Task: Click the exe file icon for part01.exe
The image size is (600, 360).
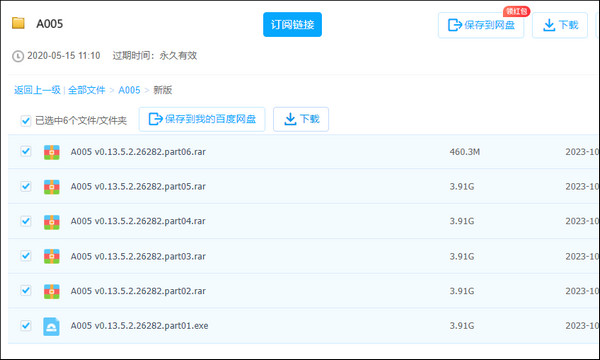Action: (51, 326)
